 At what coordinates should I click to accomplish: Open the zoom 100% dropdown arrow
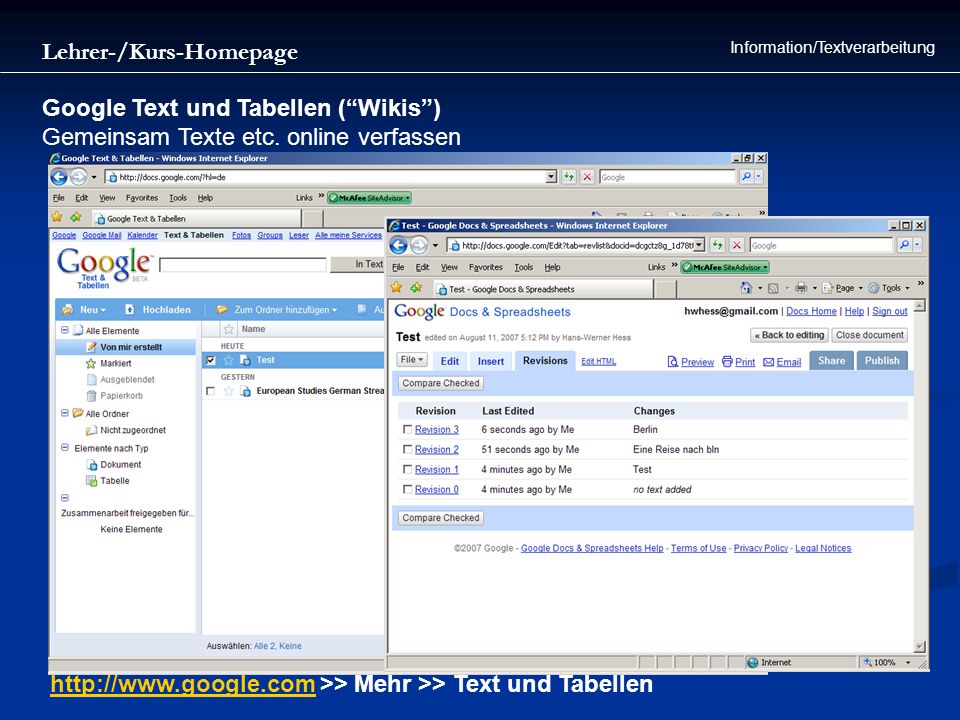tap(908, 662)
